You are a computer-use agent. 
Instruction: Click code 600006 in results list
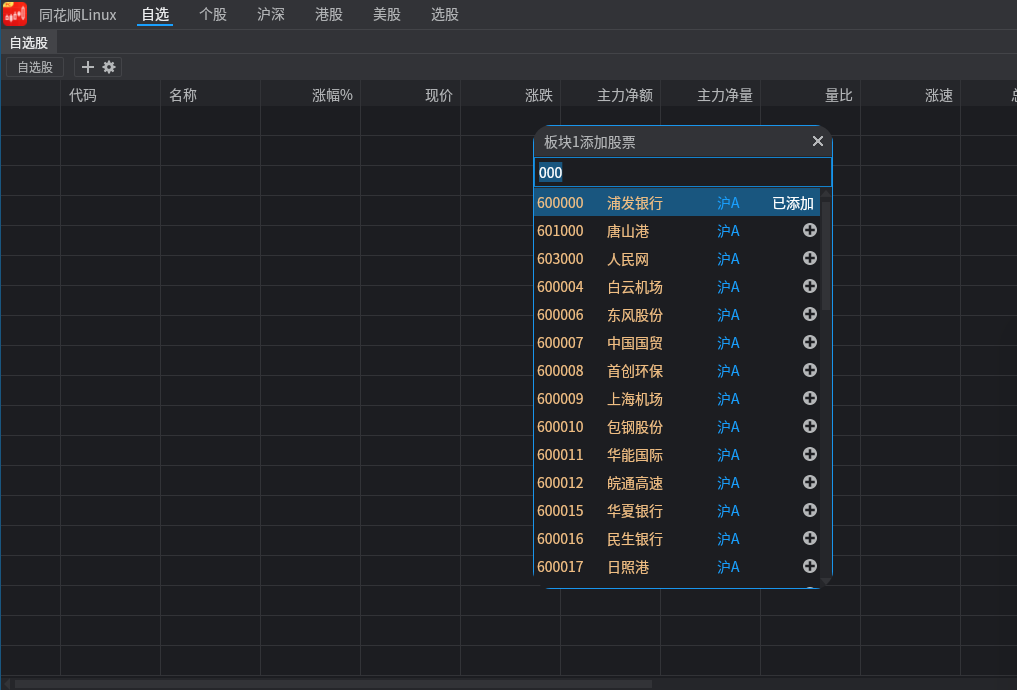point(560,315)
